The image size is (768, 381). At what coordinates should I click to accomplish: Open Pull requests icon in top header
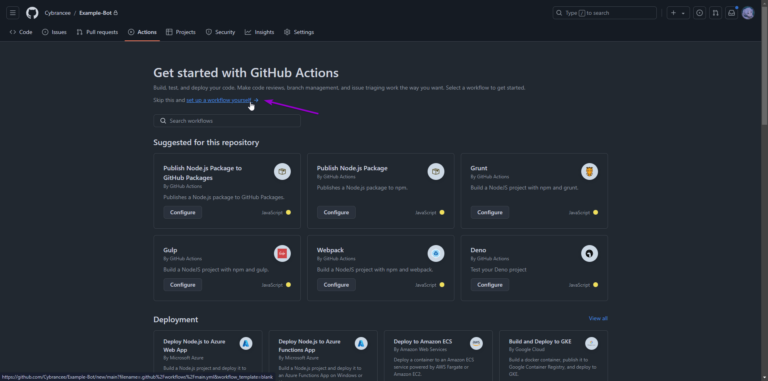tap(716, 13)
